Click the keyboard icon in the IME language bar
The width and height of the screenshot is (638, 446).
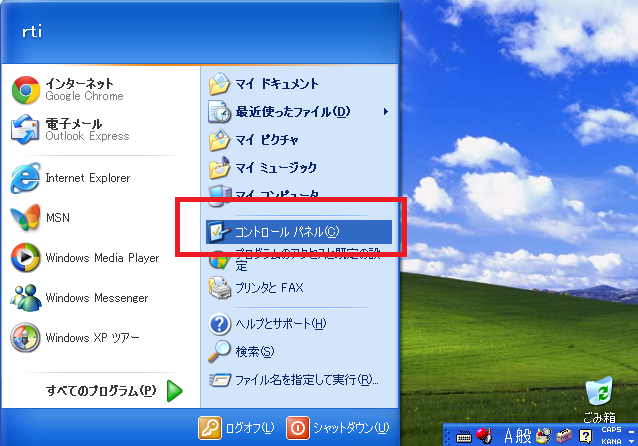[x=463, y=437]
